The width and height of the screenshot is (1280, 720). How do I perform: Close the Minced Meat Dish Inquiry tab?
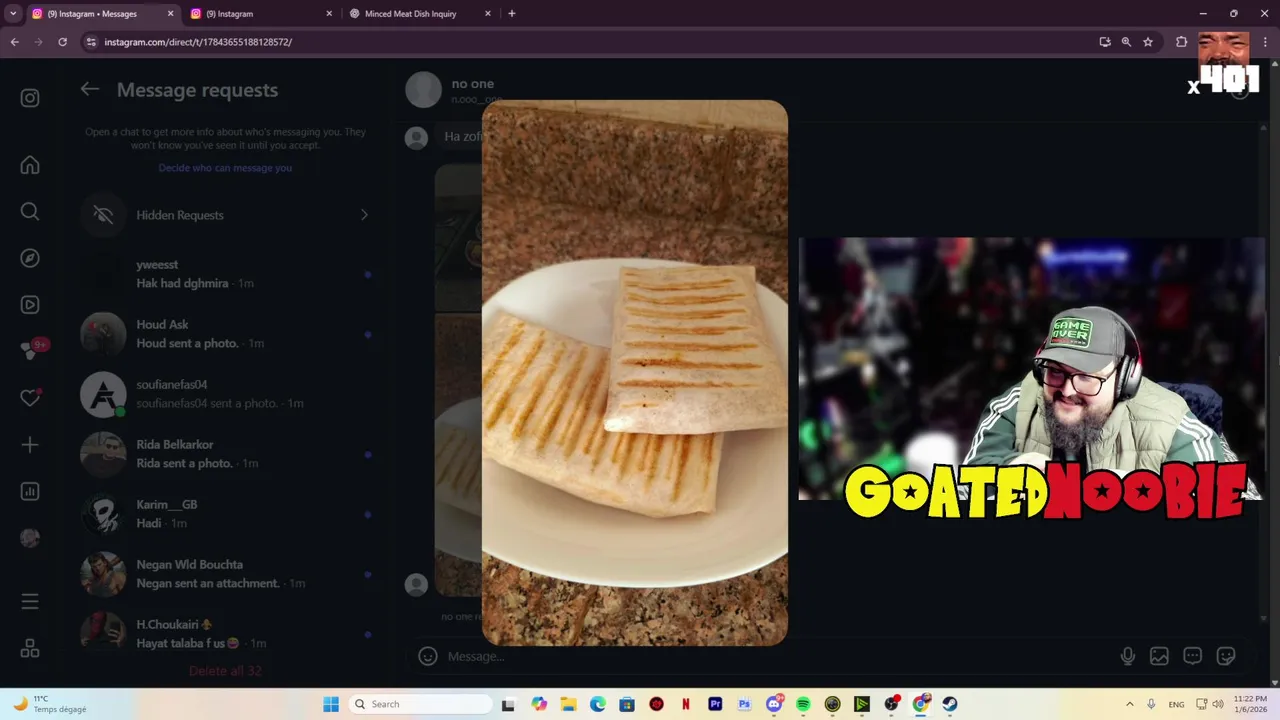click(488, 14)
